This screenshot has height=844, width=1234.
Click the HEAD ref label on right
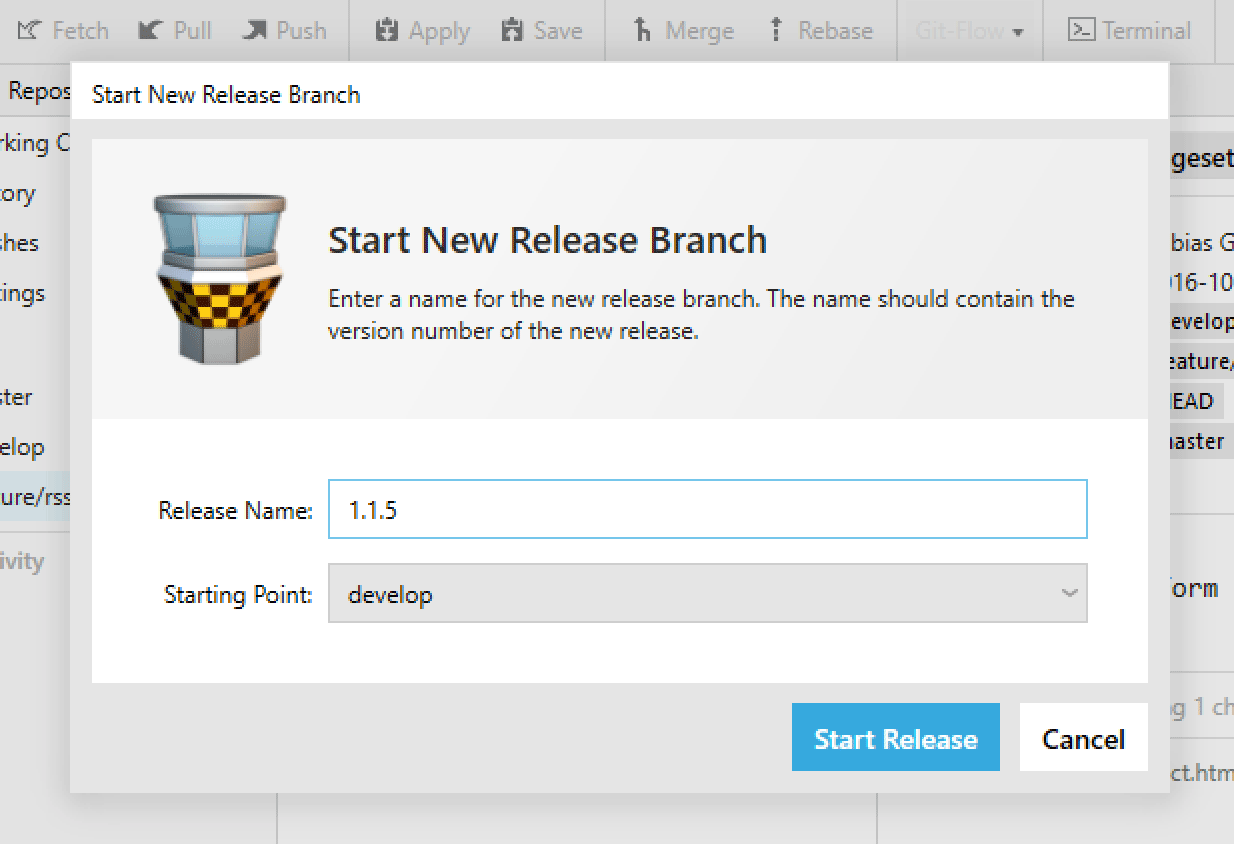1192,401
